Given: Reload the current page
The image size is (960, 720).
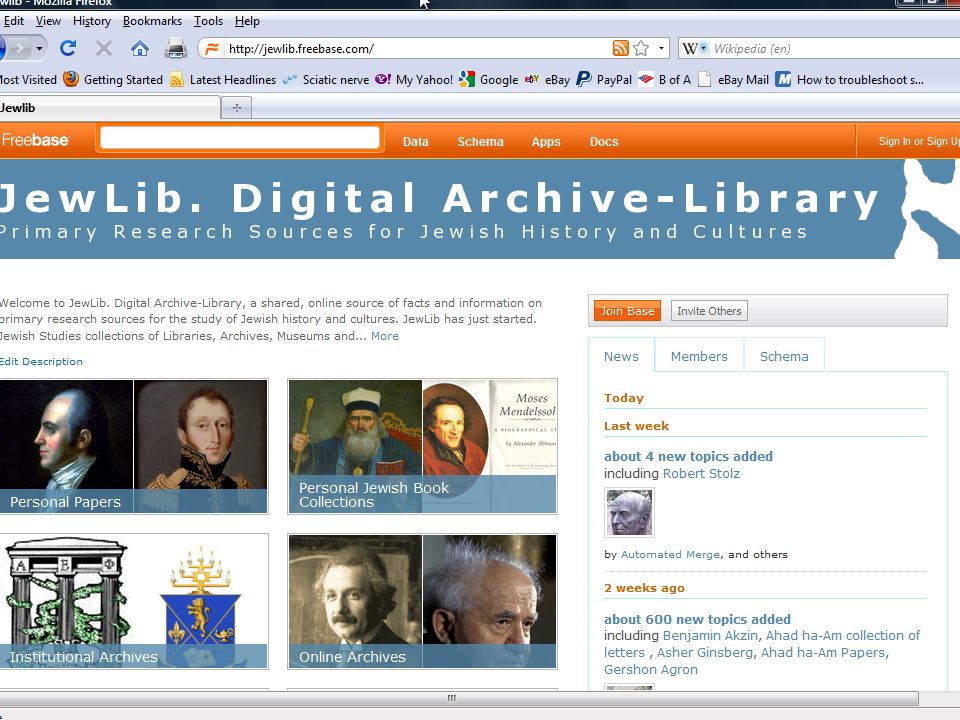Looking at the screenshot, I should coord(68,48).
